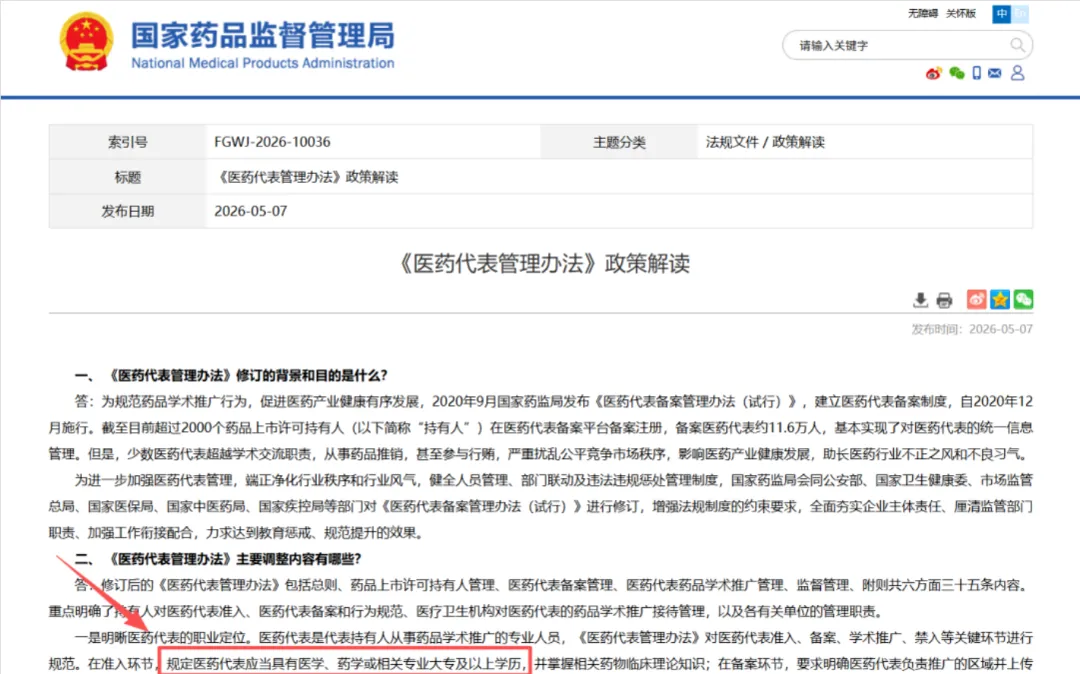This screenshot has height=674, width=1080.
Task: Switch language to English (En)
Action: tap(1020, 14)
